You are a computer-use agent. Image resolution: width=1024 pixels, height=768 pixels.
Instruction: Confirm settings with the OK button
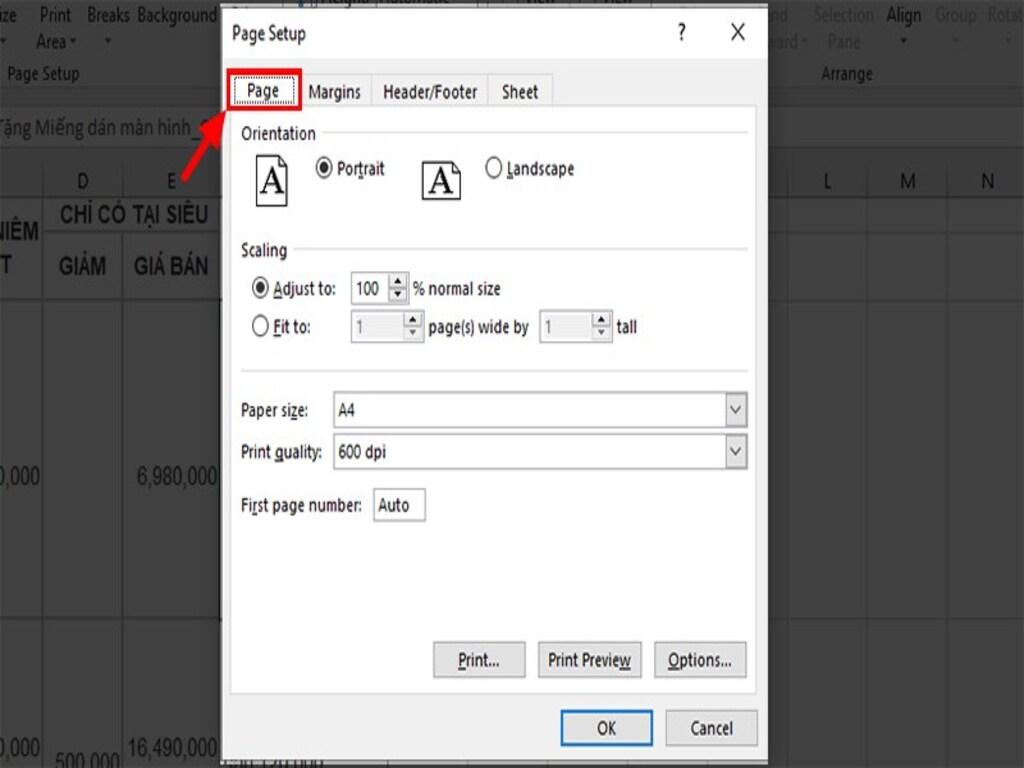point(605,728)
